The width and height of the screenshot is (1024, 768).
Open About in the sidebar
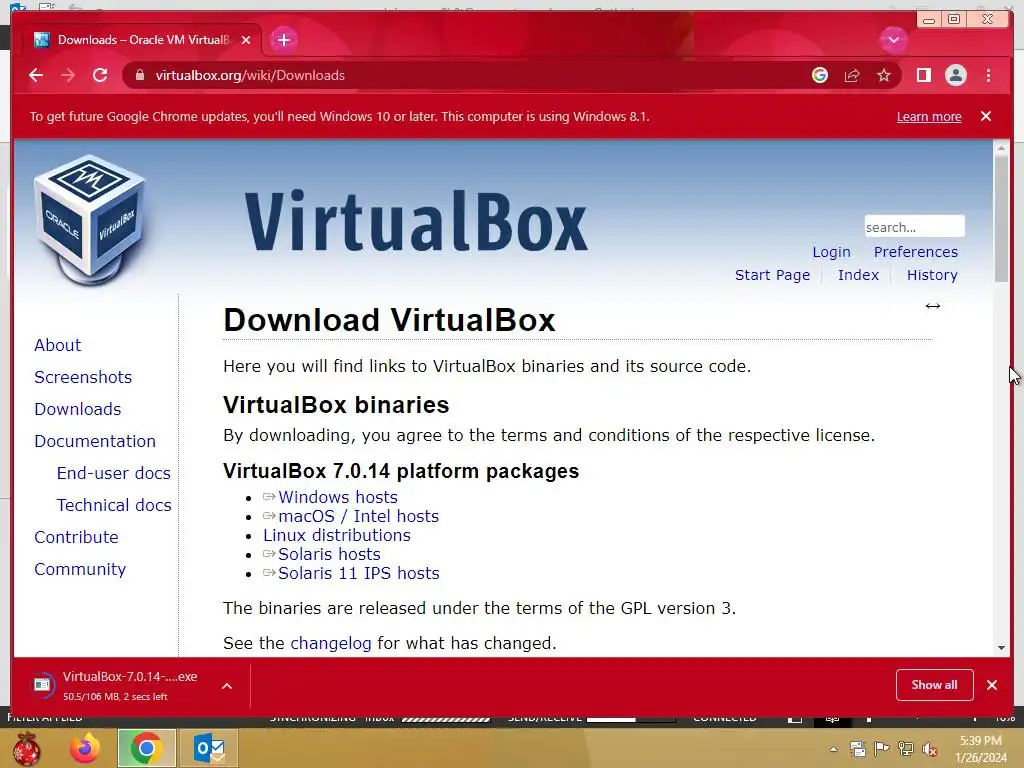coord(57,345)
